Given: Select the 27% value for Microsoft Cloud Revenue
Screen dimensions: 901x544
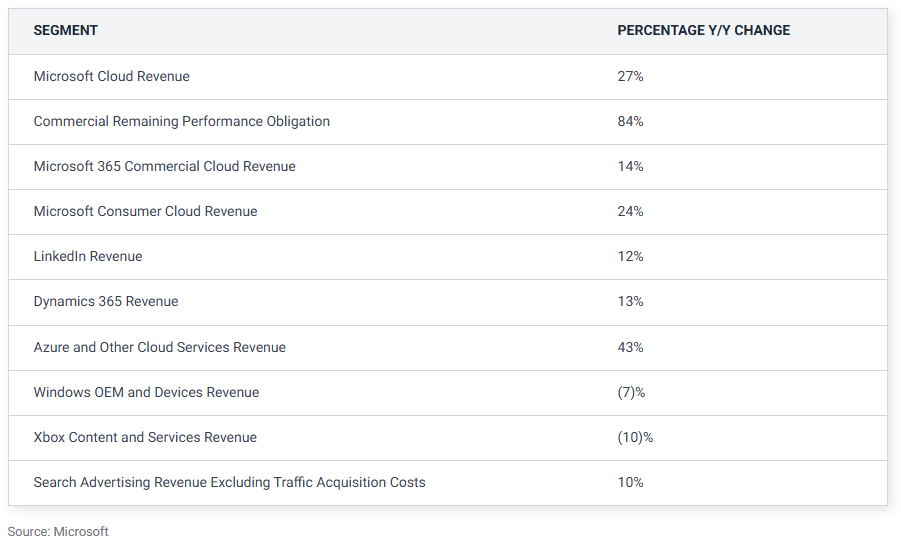Looking at the screenshot, I should click(x=630, y=76).
